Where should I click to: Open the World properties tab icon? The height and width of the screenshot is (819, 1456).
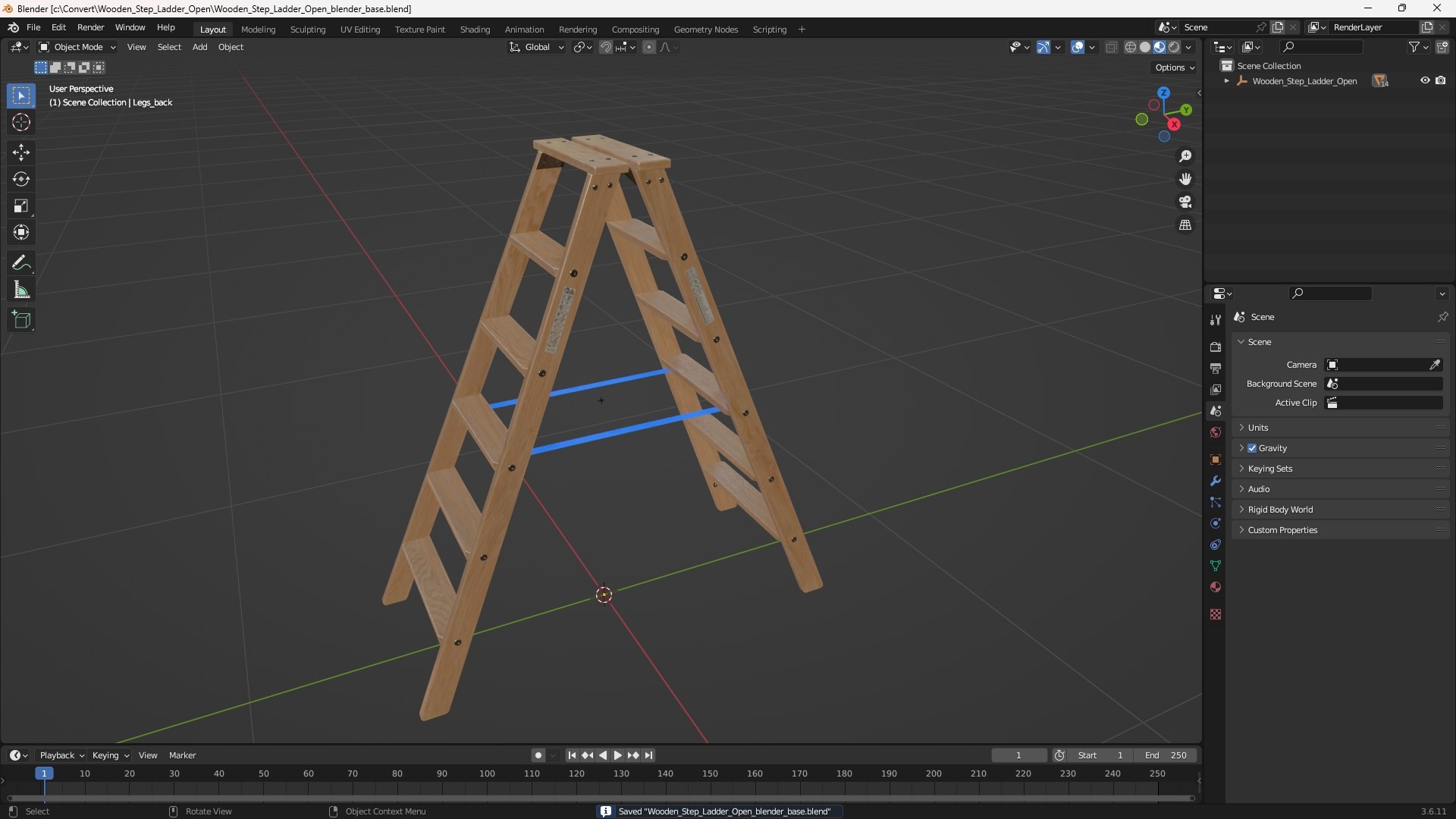(x=1216, y=432)
